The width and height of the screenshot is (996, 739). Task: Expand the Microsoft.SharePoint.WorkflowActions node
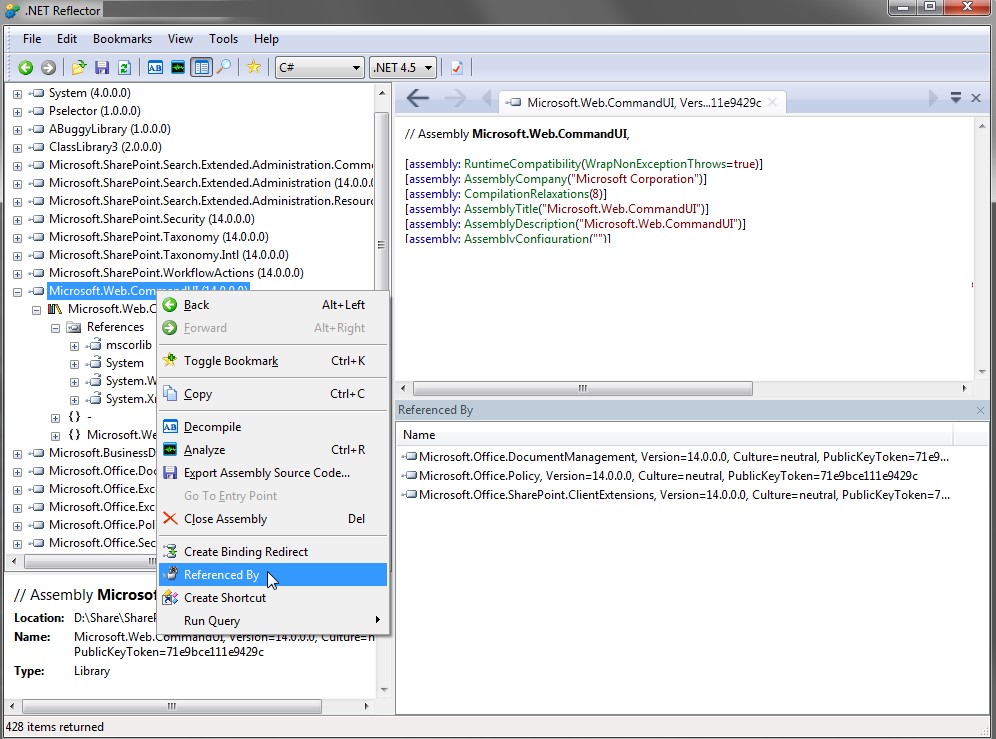coord(17,274)
